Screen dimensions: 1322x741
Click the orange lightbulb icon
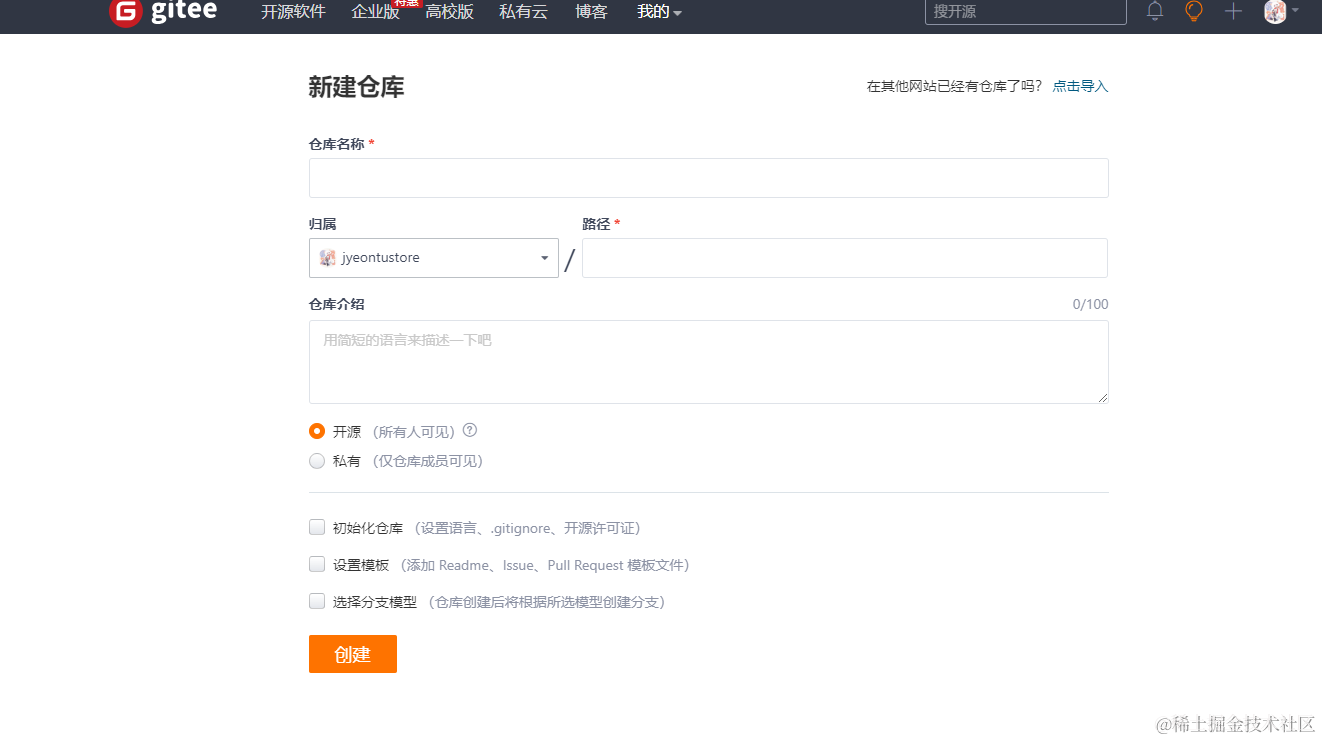coord(1193,12)
